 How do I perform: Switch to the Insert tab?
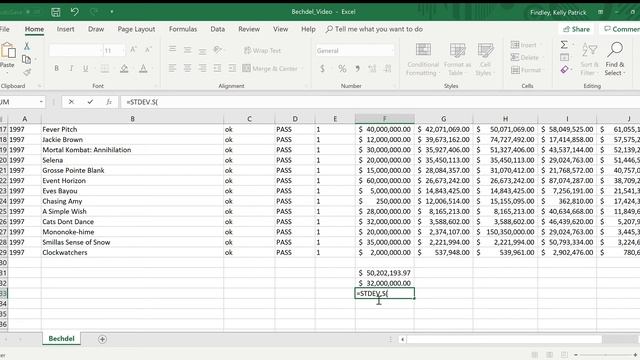click(x=65, y=29)
